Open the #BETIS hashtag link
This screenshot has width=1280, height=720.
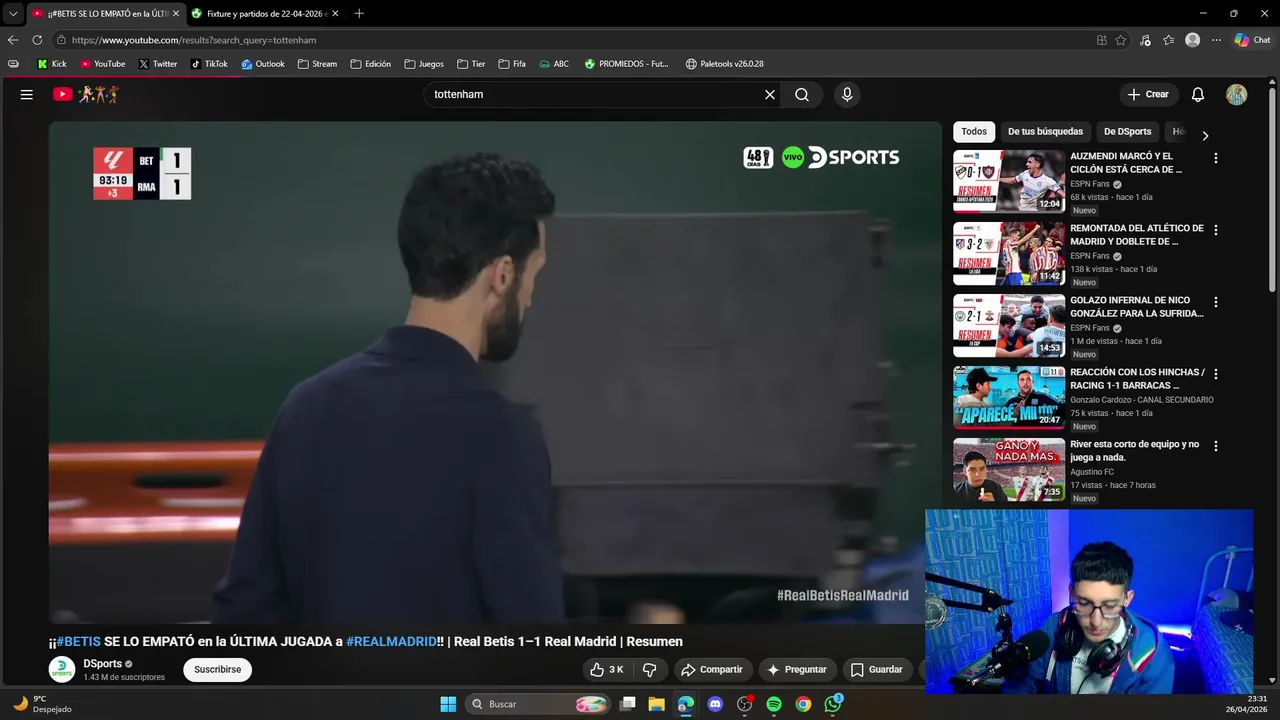(x=78, y=641)
